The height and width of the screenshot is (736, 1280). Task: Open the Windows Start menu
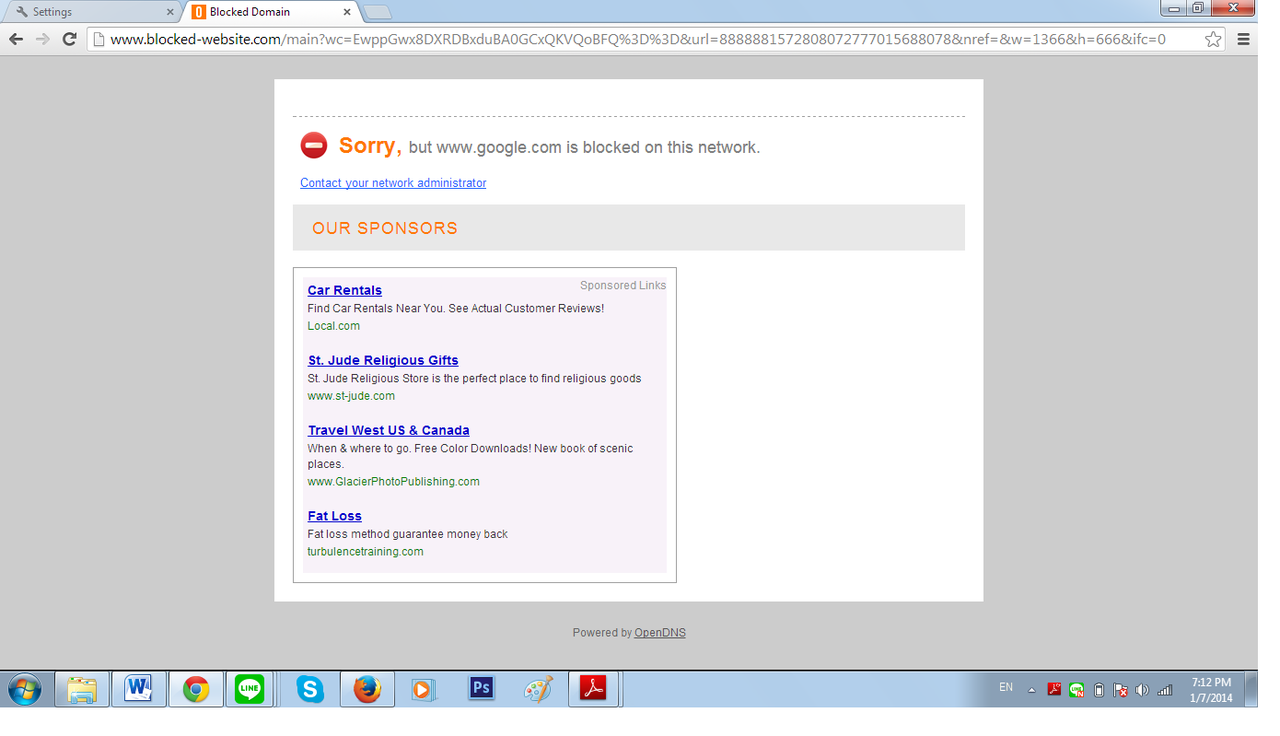25,690
